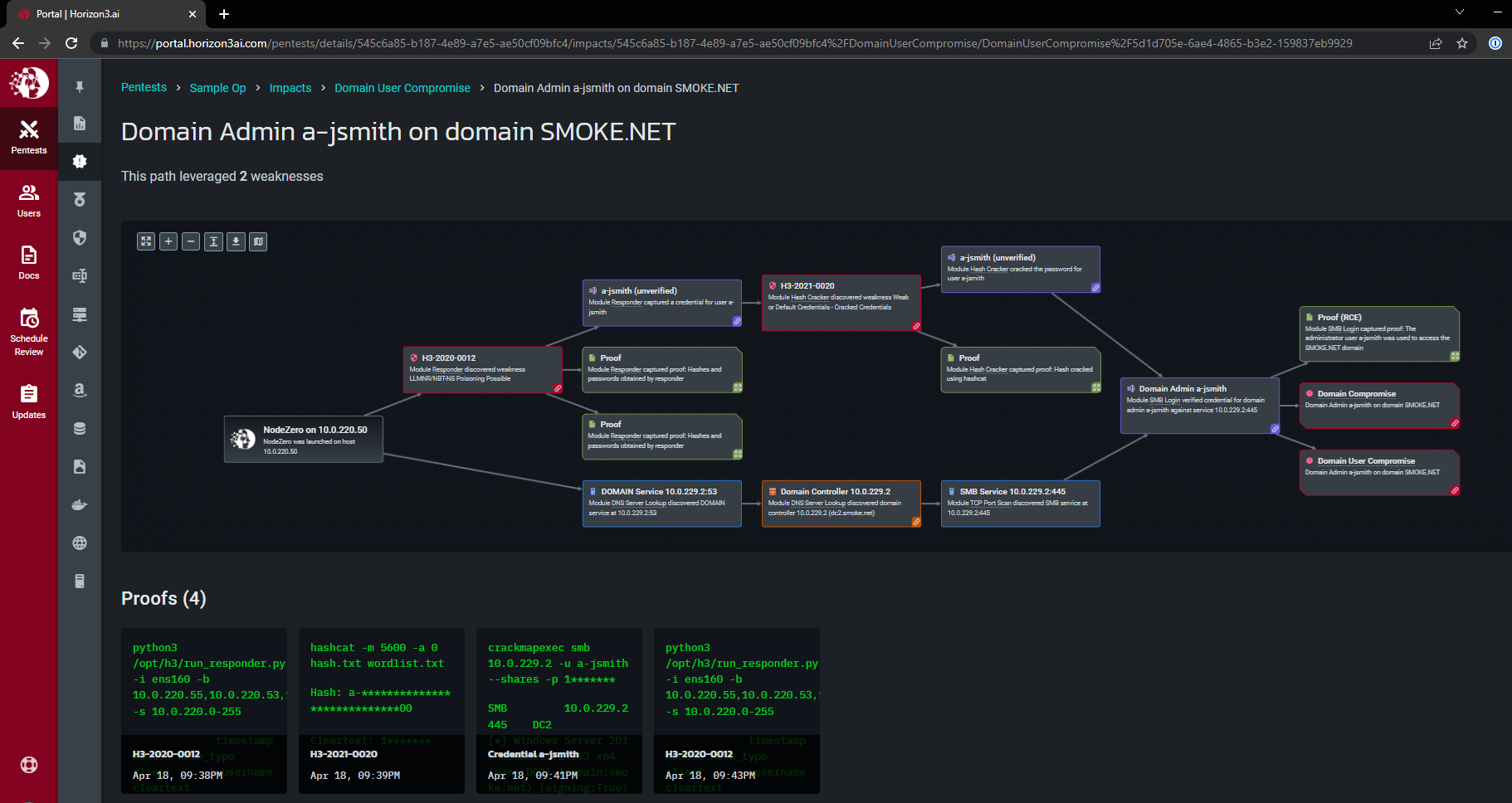Open the Docker icon in sidebar
This screenshot has height=803, width=1512.
click(x=80, y=504)
